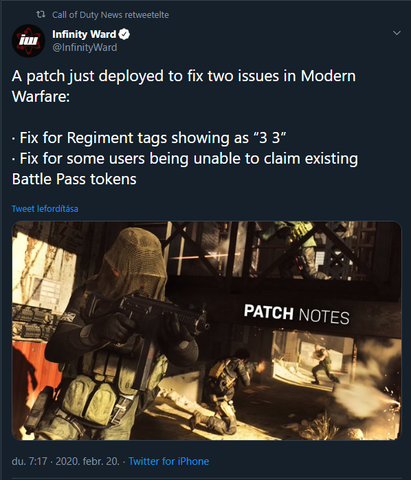Open the Call of Duty News retweetelte link
411x480 pixels.
coord(110,15)
